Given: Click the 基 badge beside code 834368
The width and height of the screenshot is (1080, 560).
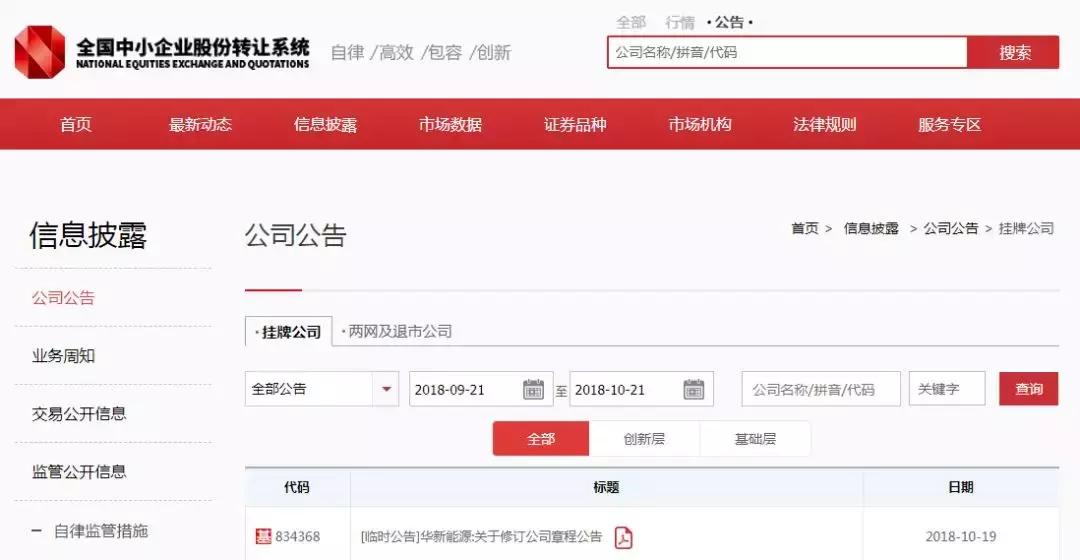Looking at the screenshot, I should pos(263,537).
